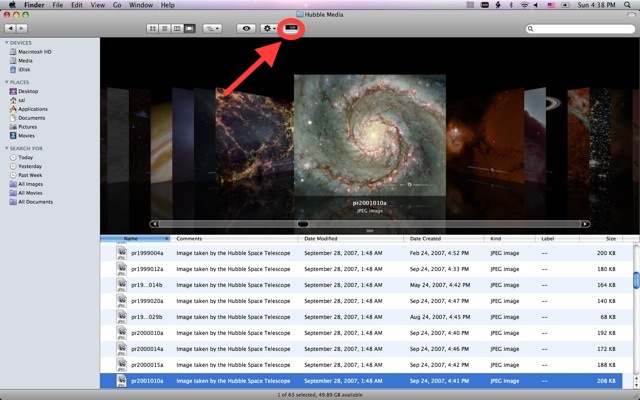This screenshot has height=400, width=640.
Task: Open the View menu
Action: (x=96, y=5)
